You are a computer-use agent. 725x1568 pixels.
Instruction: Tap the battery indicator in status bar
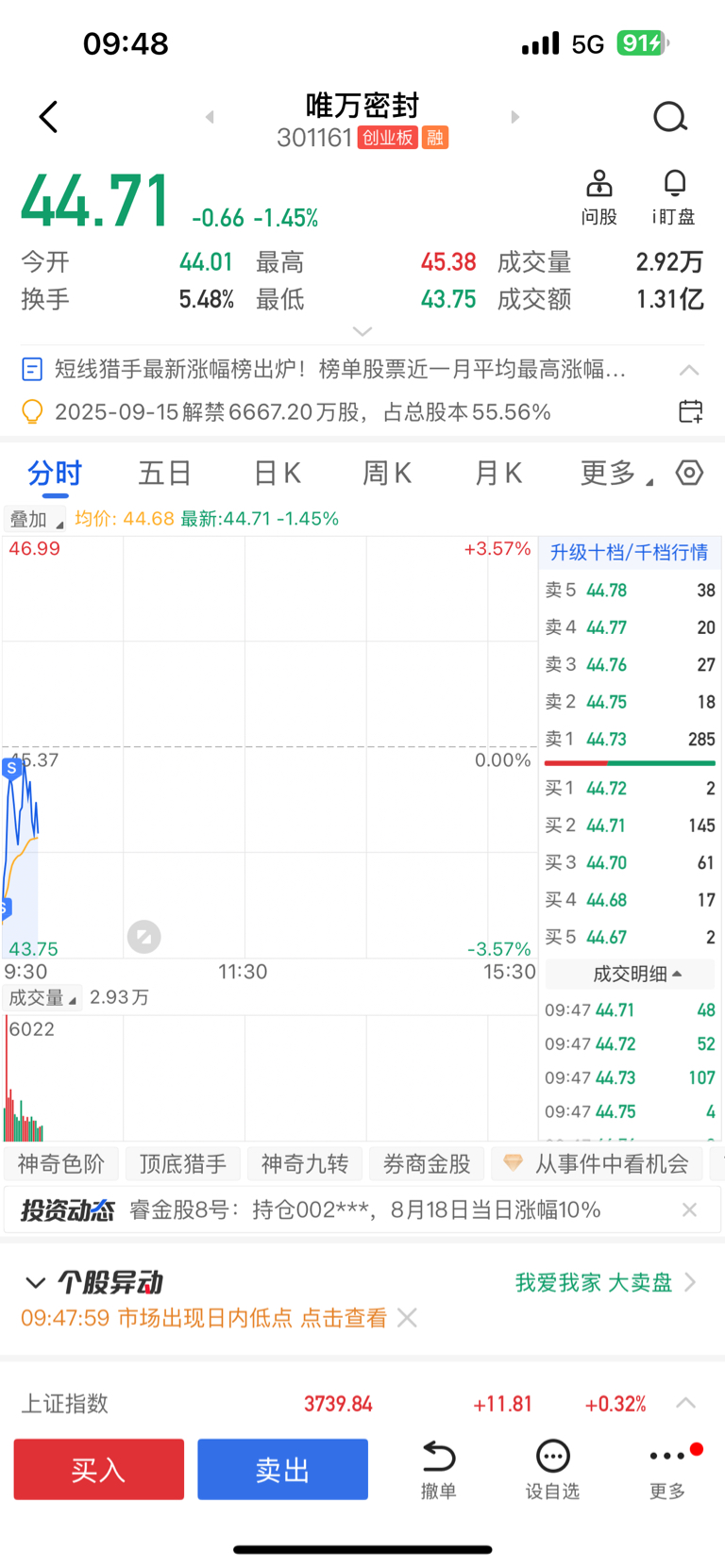click(643, 43)
